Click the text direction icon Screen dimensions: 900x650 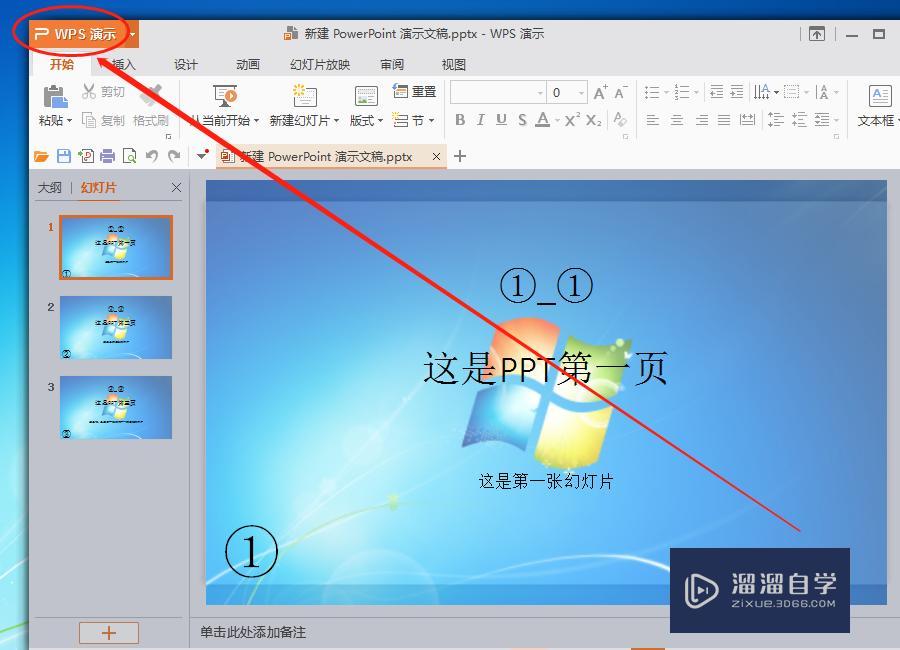pyautogui.click(x=762, y=92)
